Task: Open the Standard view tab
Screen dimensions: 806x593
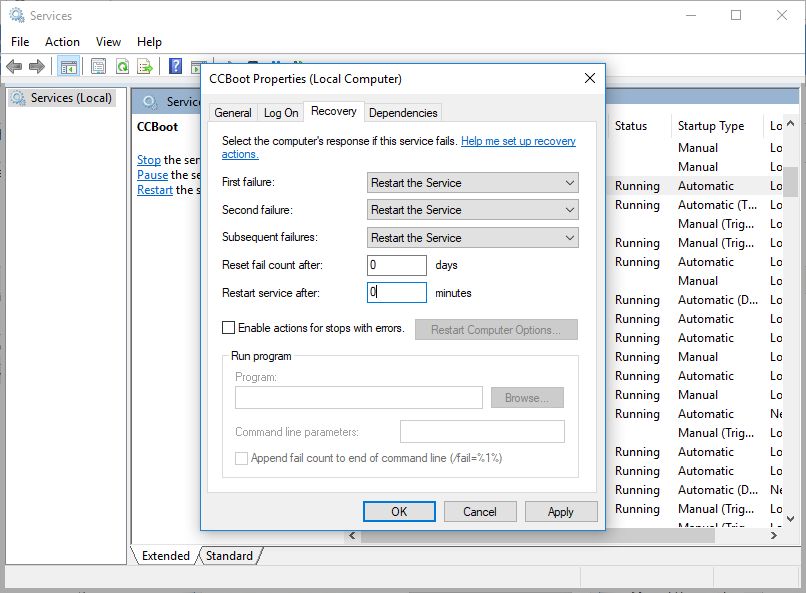Action: (x=229, y=555)
